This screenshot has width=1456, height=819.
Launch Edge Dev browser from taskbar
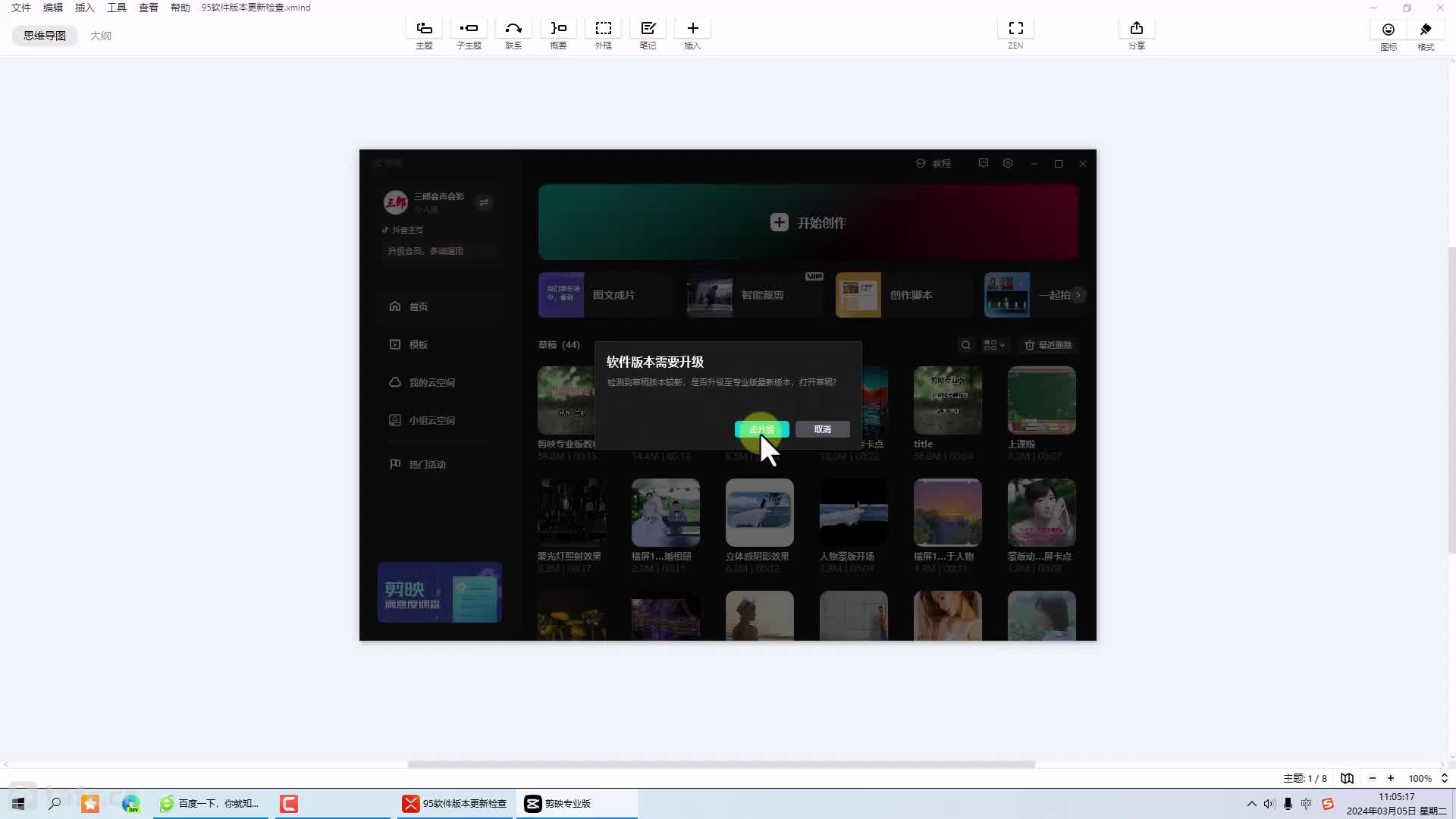130,803
